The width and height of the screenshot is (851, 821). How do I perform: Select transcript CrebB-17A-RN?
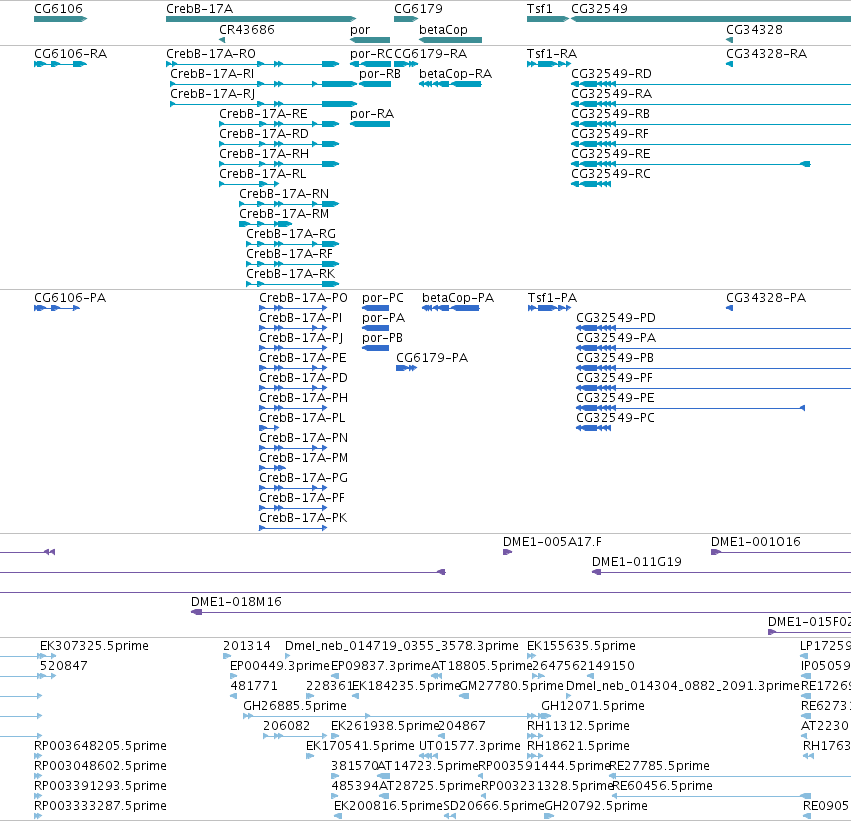pos(289,204)
